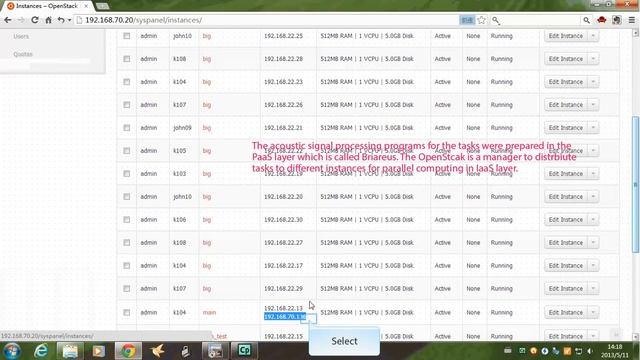Open Windows Explorer folder icon on taskbar

click(x=70, y=351)
